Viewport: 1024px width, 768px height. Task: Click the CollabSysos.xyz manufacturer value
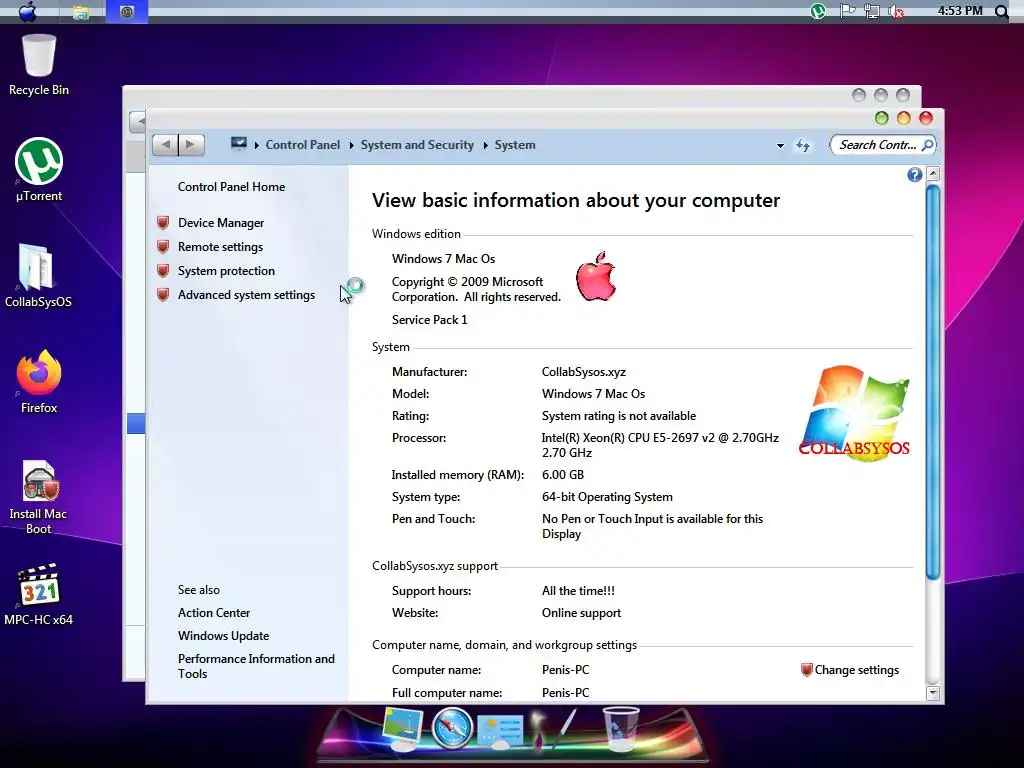click(x=584, y=372)
